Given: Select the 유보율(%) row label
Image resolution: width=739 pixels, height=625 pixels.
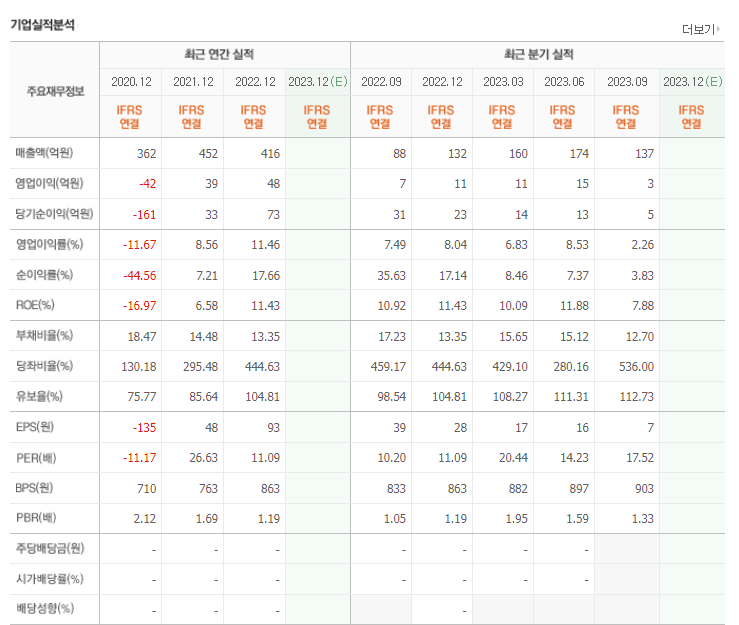Looking at the screenshot, I should coord(39,396).
